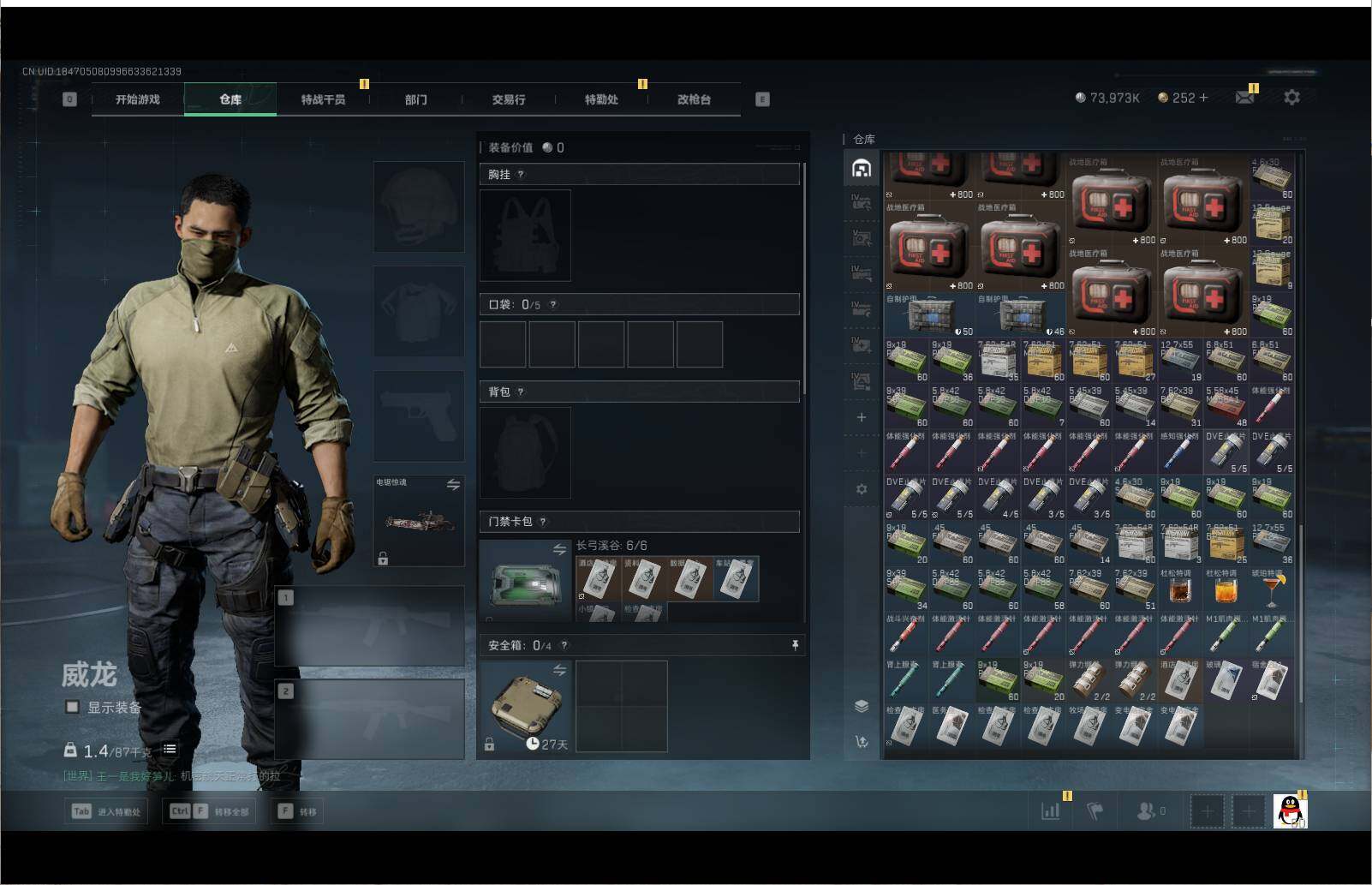1372x885 pixels.
Task: Select the empty chest rig slot
Action: click(x=525, y=236)
